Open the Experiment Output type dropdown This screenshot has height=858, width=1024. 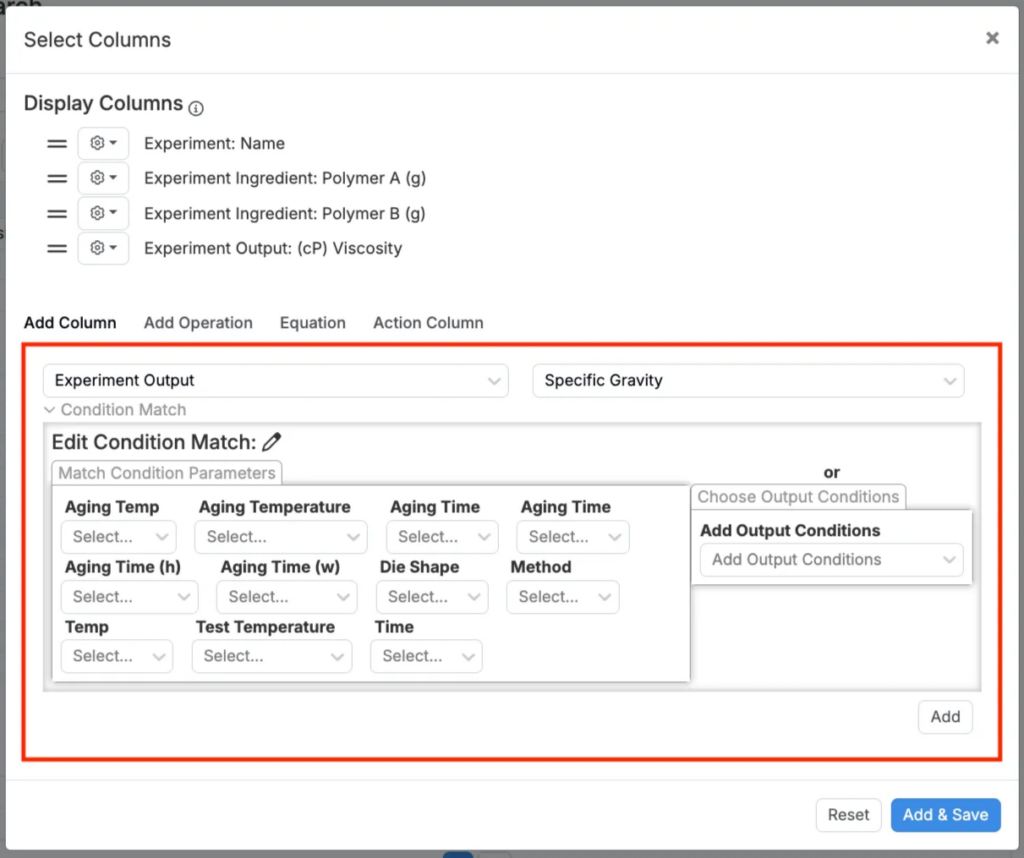click(275, 380)
